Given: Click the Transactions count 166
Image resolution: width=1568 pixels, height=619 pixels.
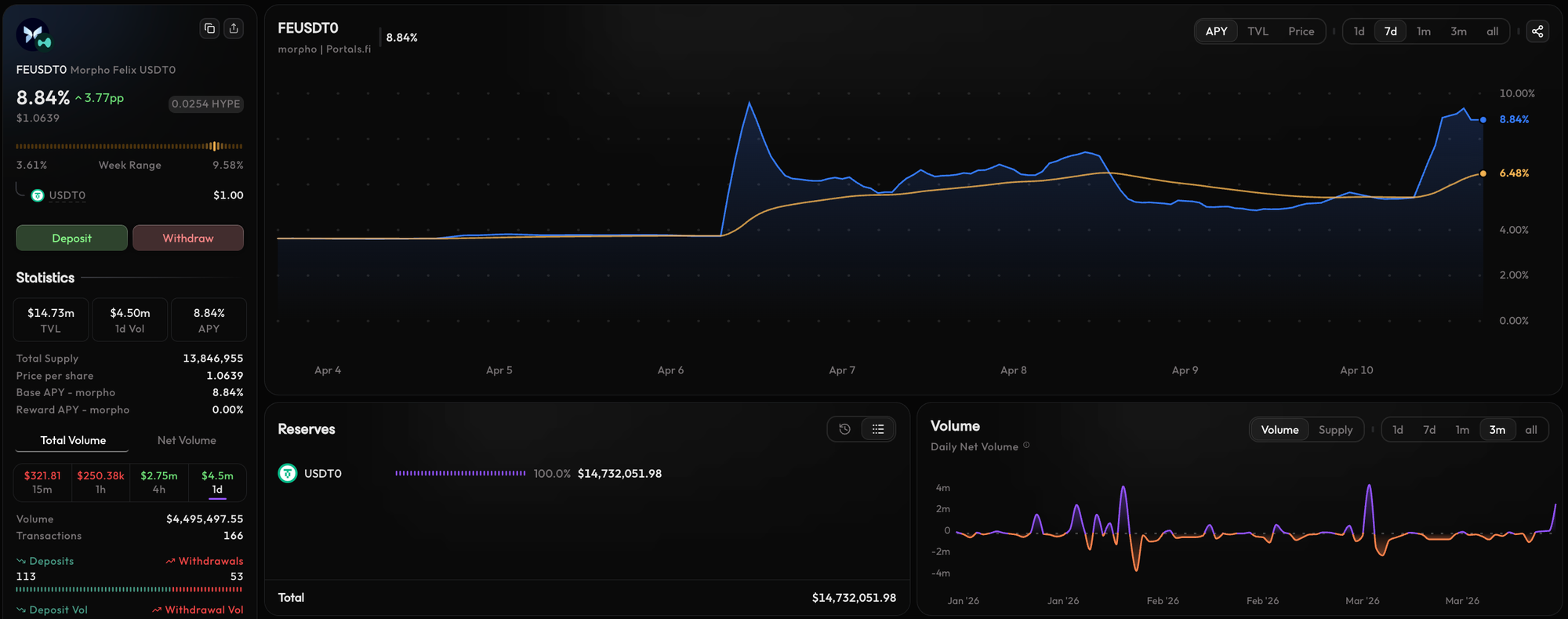Looking at the screenshot, I should [x=234, y=536].
